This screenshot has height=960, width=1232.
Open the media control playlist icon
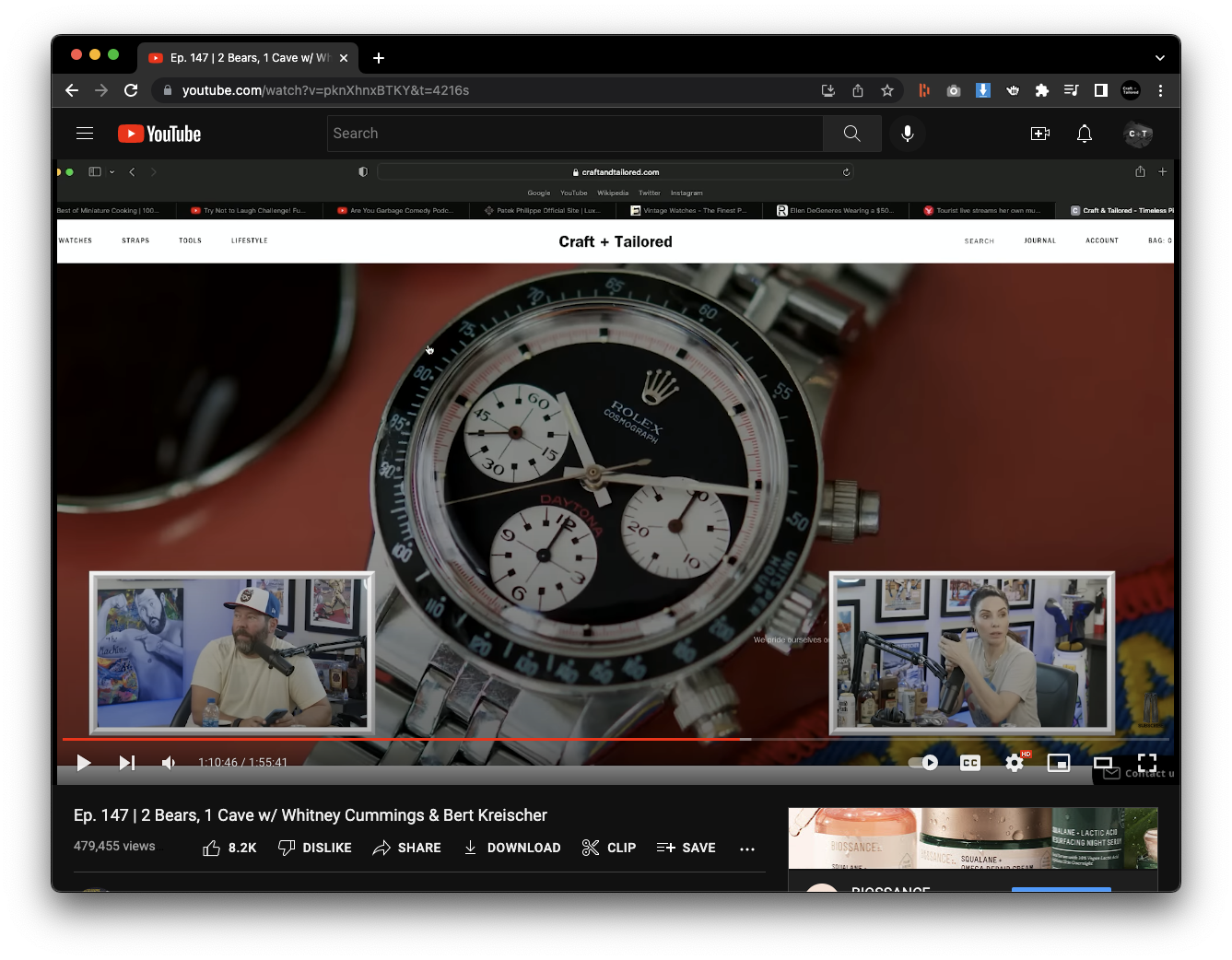click(1072, 90)
